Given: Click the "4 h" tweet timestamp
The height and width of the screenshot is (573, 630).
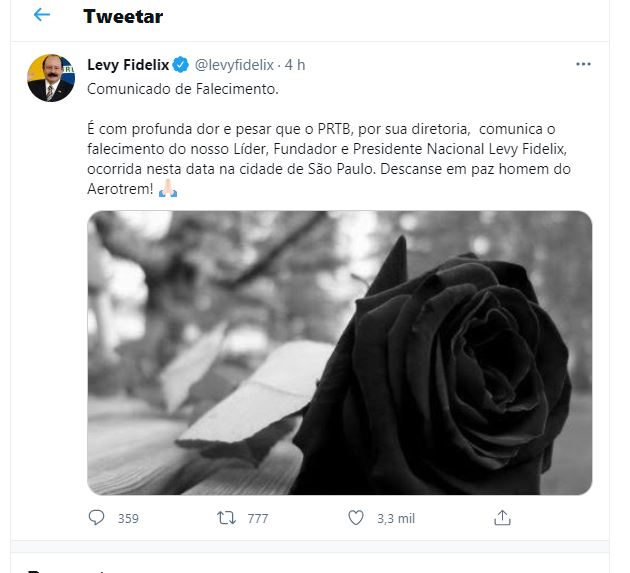Looking at the screenshot, I should click(294, 65).
